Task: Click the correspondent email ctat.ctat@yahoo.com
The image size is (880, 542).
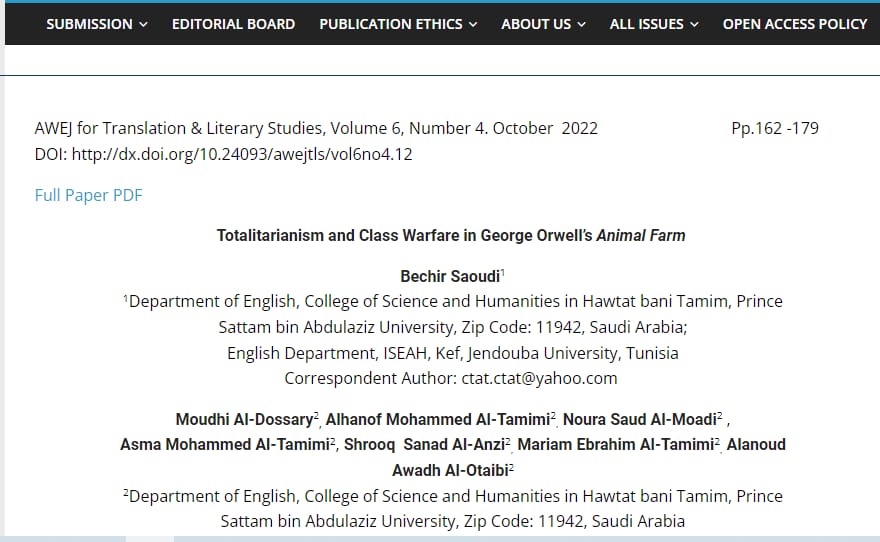Action: [x=539, y=378]
